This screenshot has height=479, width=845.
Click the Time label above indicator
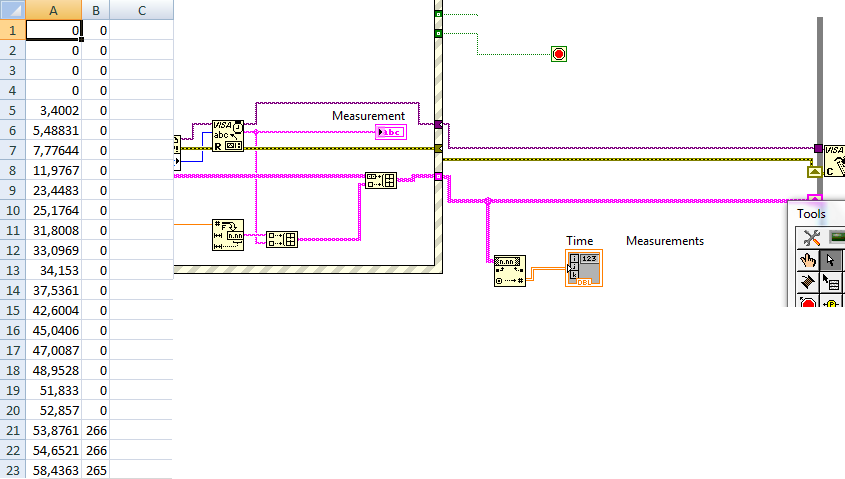[x=579, y=241]
